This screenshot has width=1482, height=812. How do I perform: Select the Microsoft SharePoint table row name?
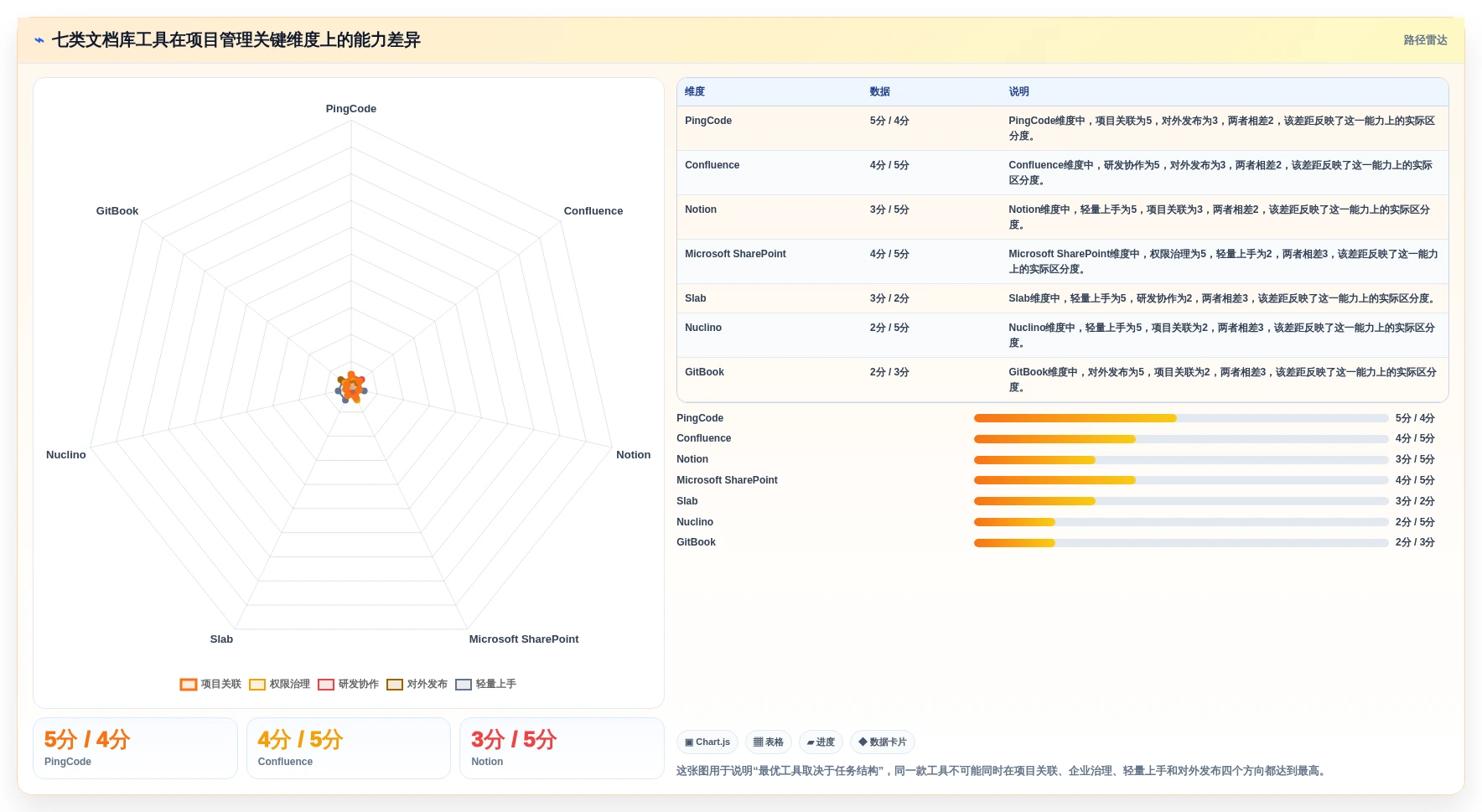coord(735,254)
